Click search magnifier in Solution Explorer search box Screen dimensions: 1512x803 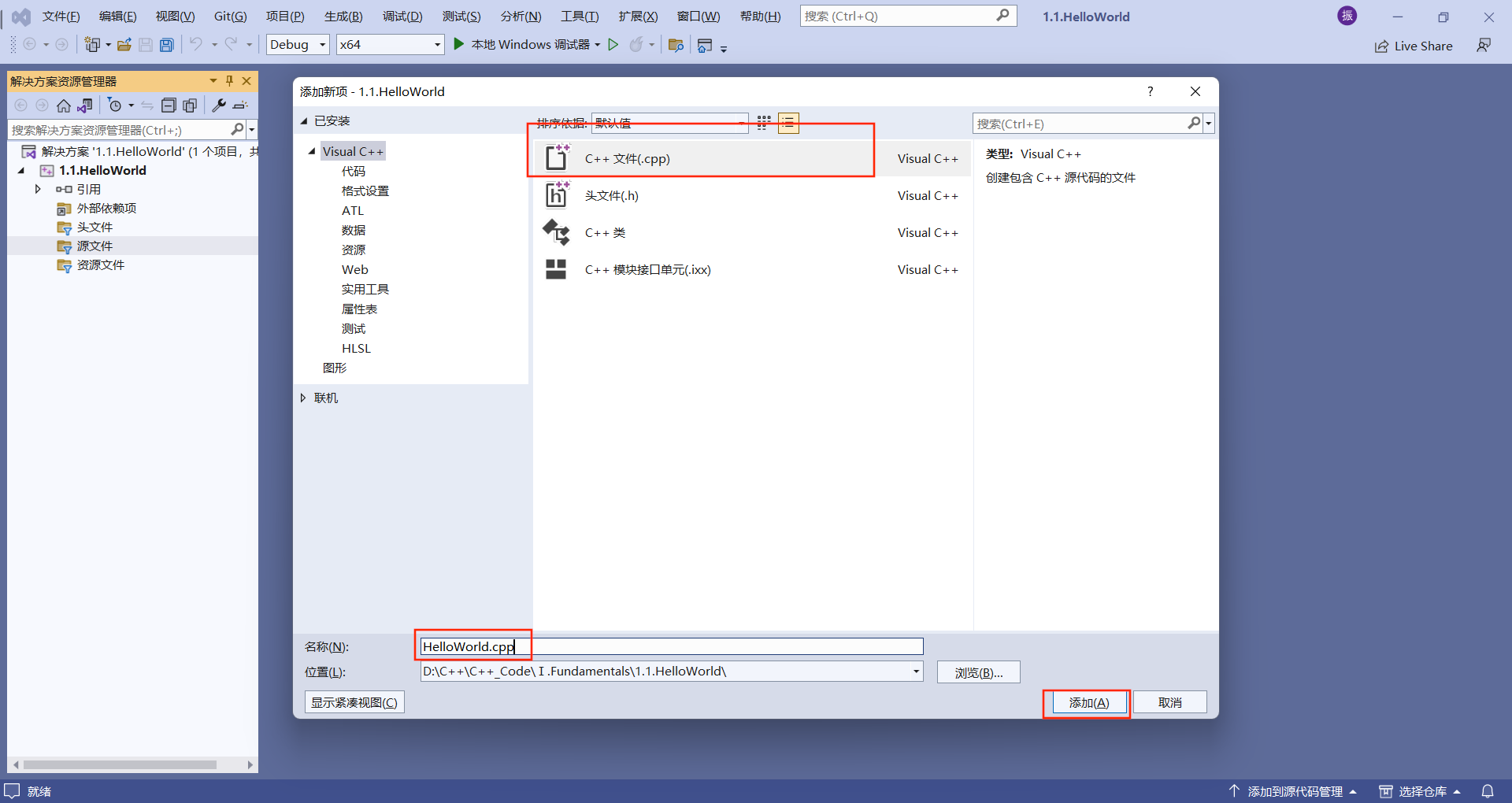click(237, 129)
